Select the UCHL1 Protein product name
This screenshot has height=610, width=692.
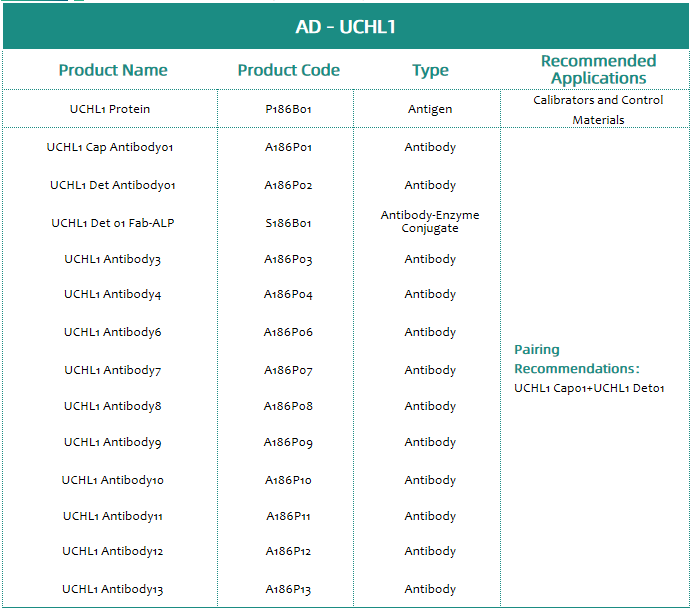[110, 109]
